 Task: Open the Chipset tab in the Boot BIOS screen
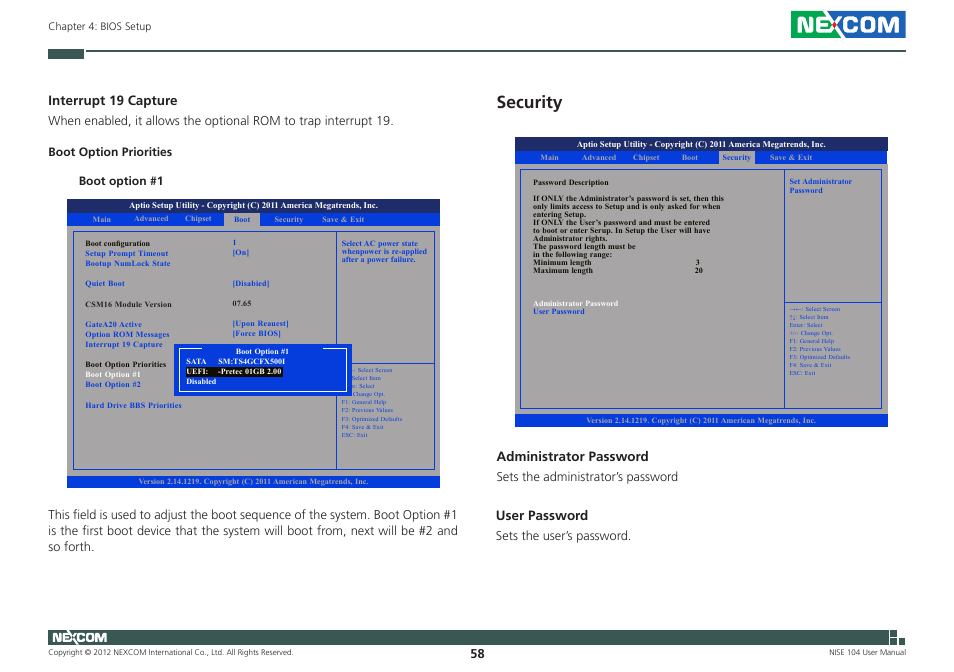(198, 218)
